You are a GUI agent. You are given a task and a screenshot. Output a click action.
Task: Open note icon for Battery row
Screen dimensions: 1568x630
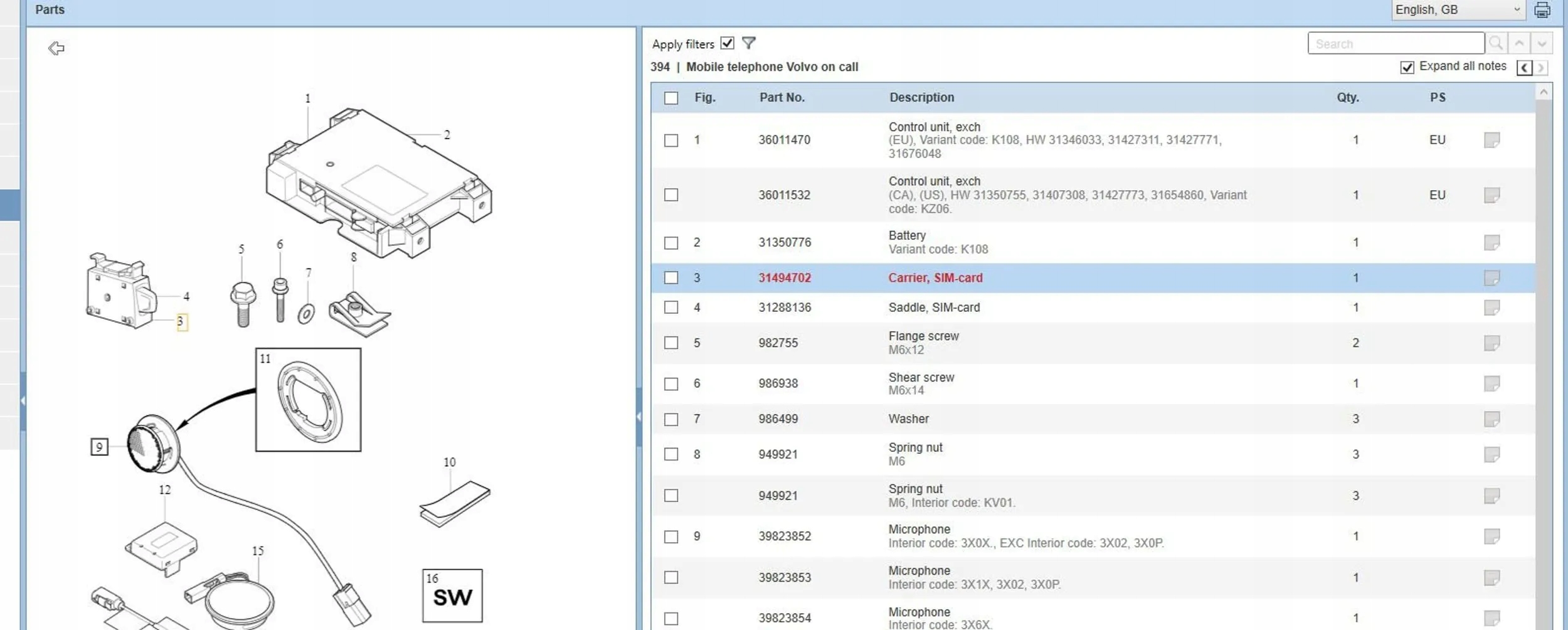pos(1491,242)
